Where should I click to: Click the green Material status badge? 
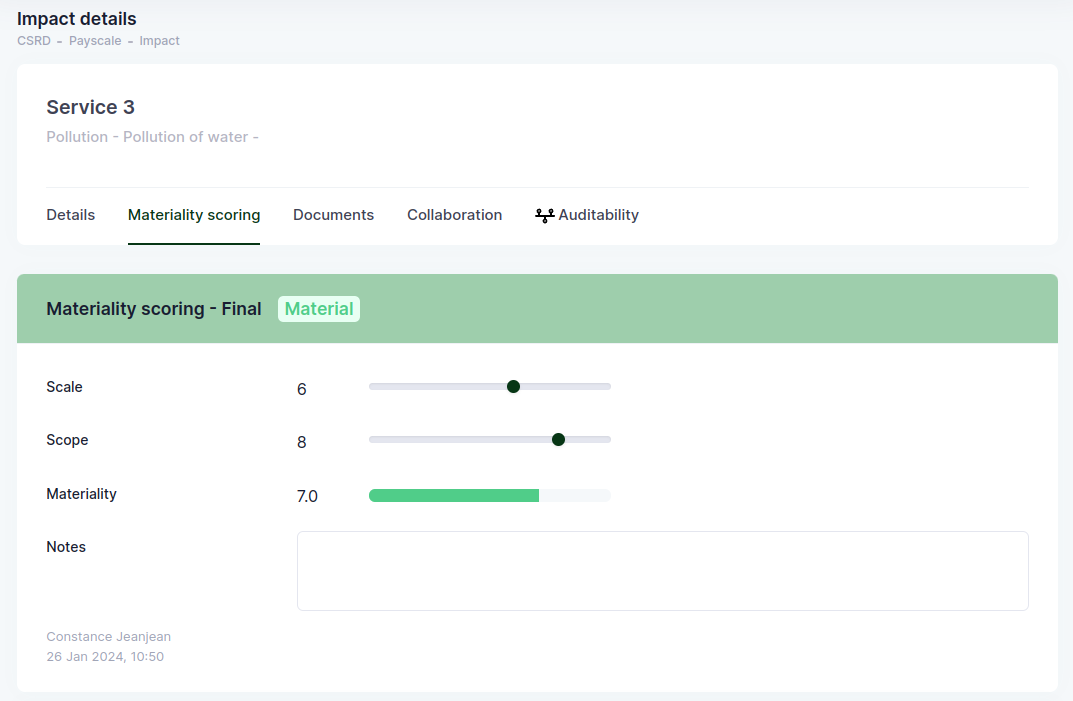[319, 309]
